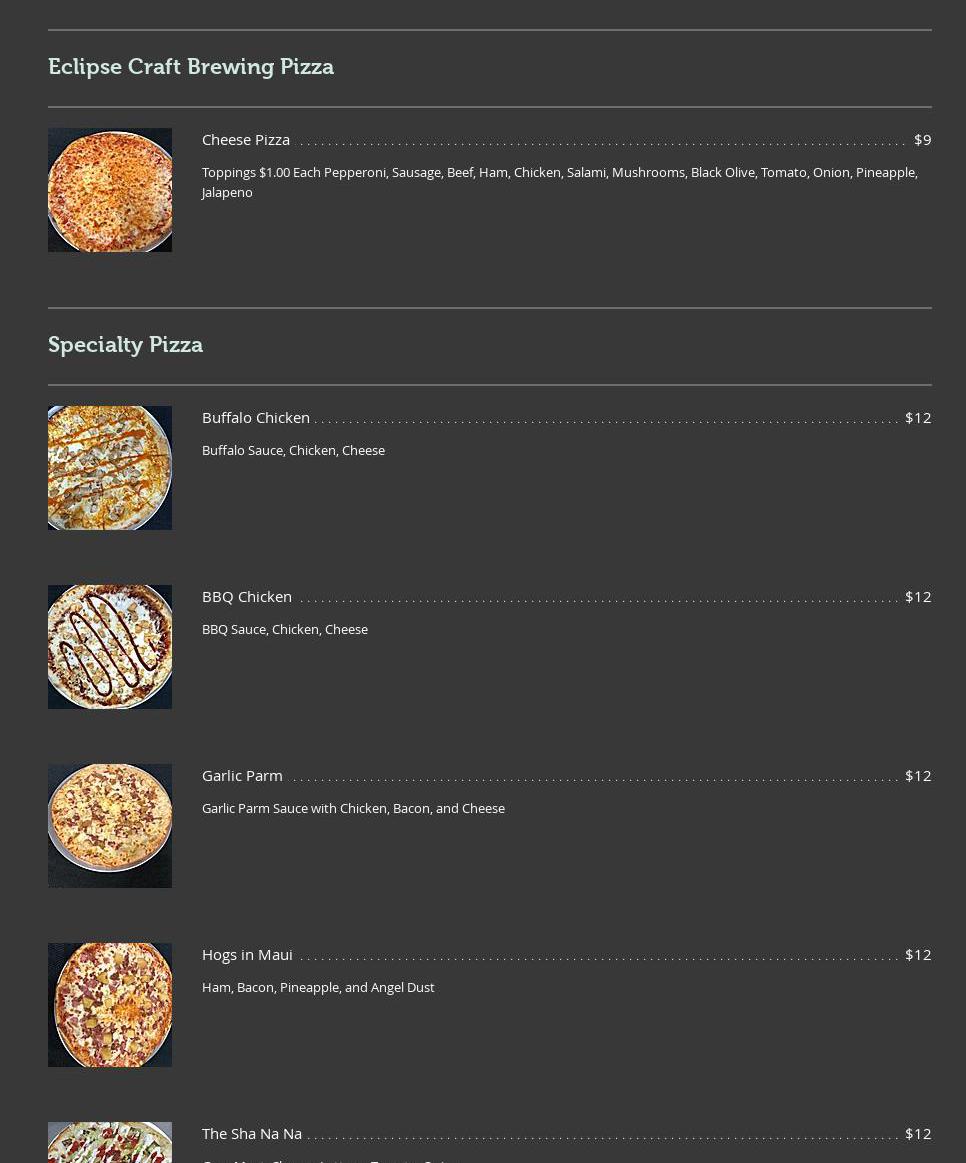
Task: Click the Cheese Pizza thumbnail image
Action: point(110,190)
